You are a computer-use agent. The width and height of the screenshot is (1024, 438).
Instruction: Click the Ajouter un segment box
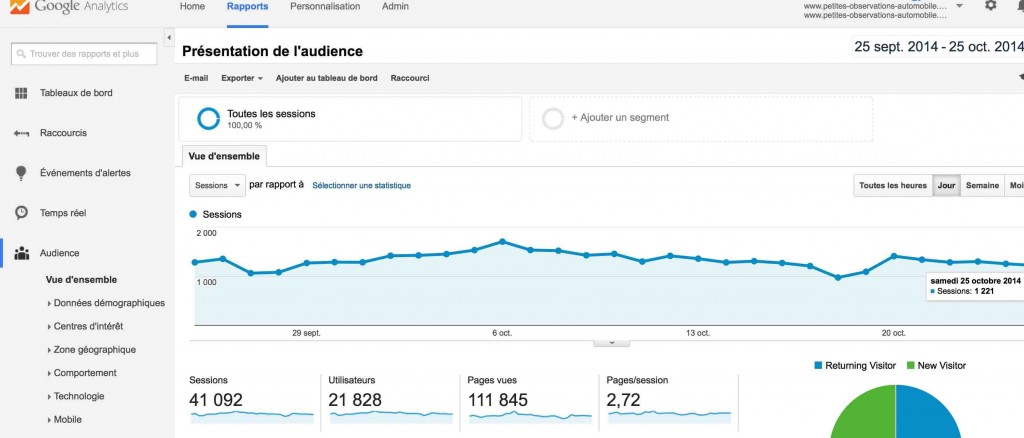tap(700, 118)
